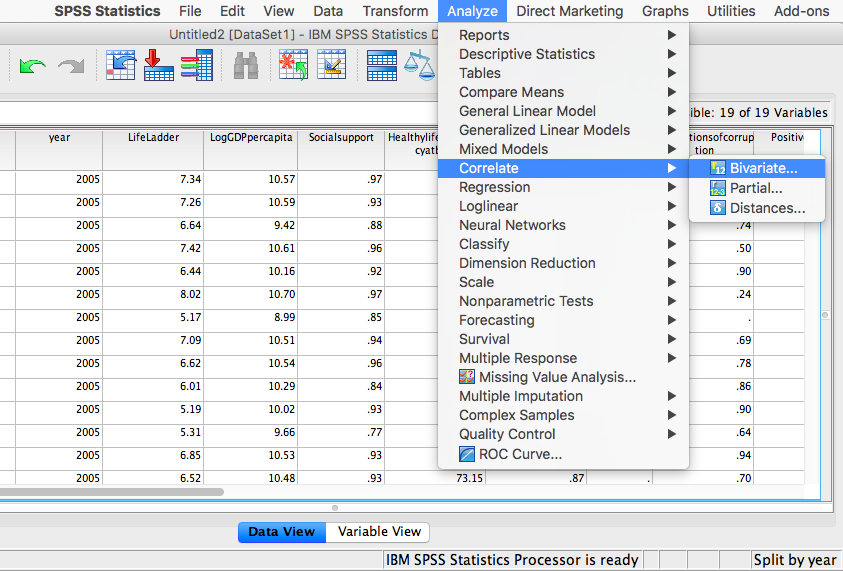The width and height of the screenshot is (843, 571).
Task: Select the LogGDPpercapita column header
Action: tap(251, 149)
